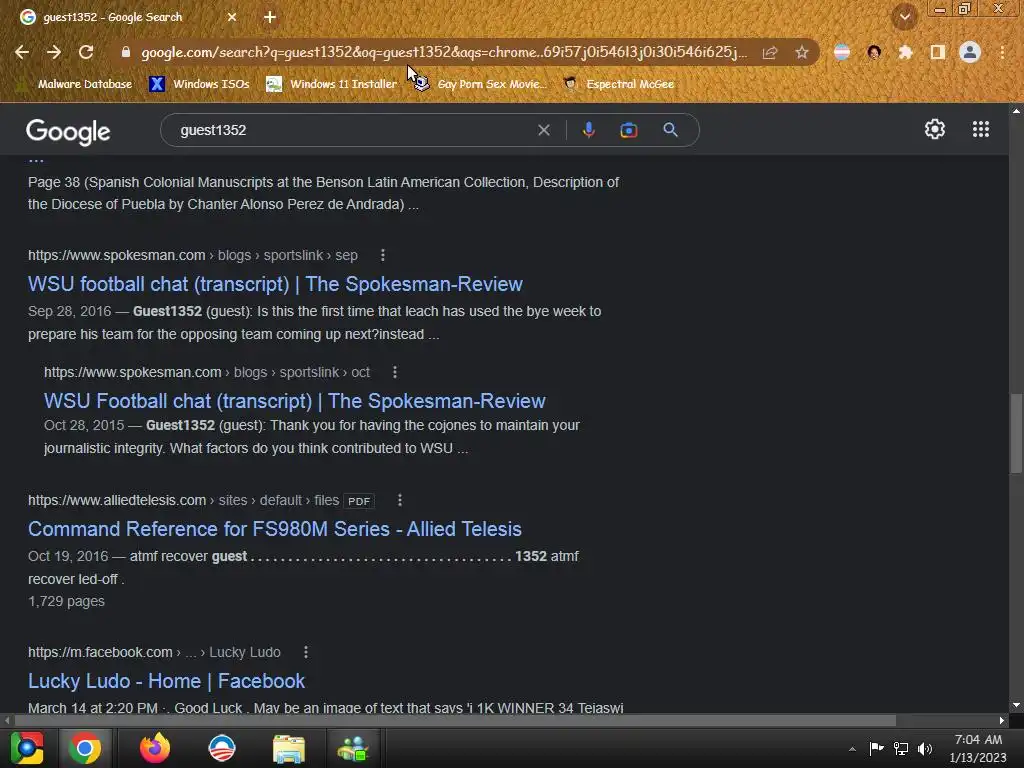Open the Espectral McGee bookmark

coord(618,84)
